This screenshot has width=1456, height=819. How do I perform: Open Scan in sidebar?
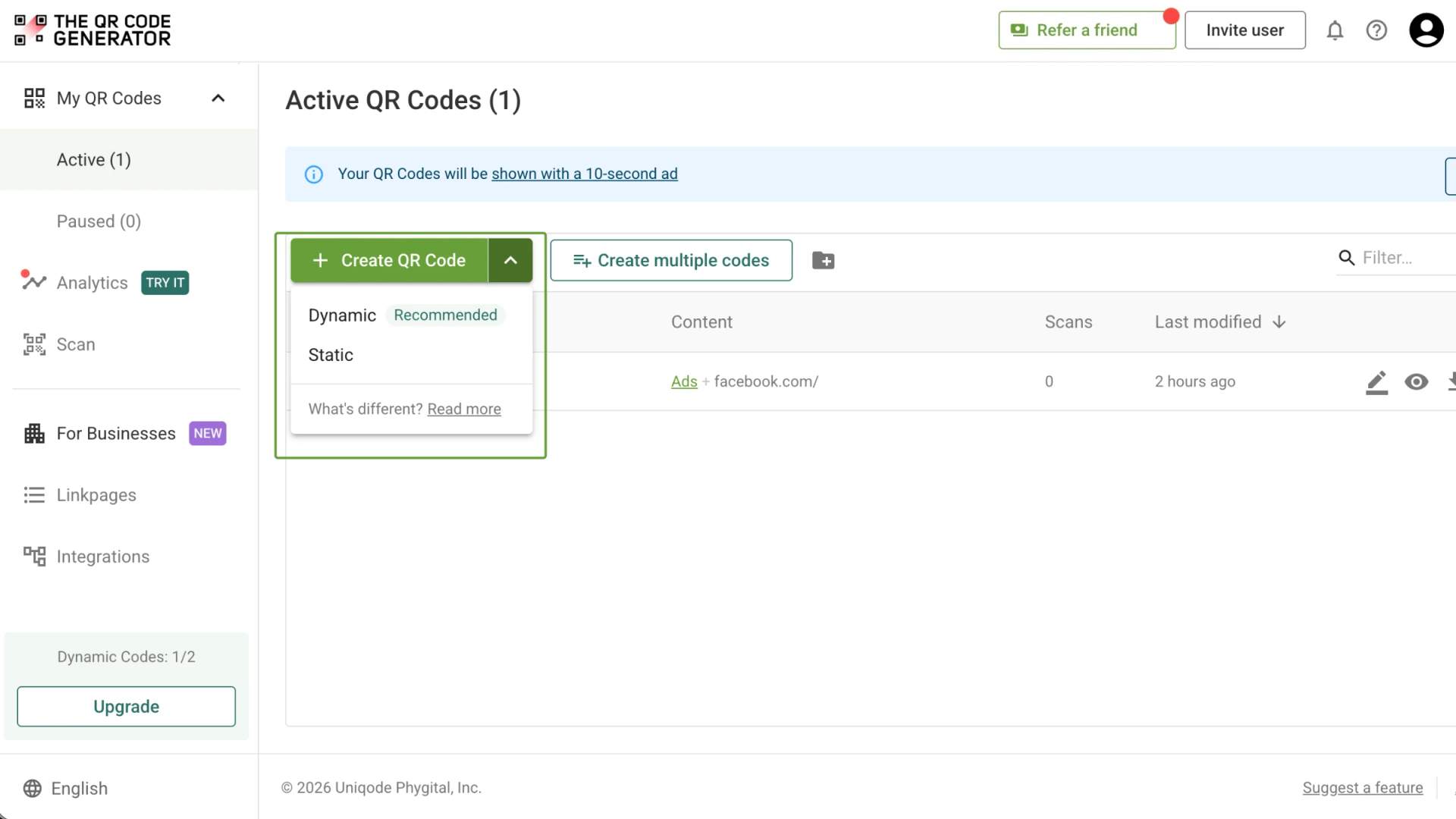pos(75,344)
